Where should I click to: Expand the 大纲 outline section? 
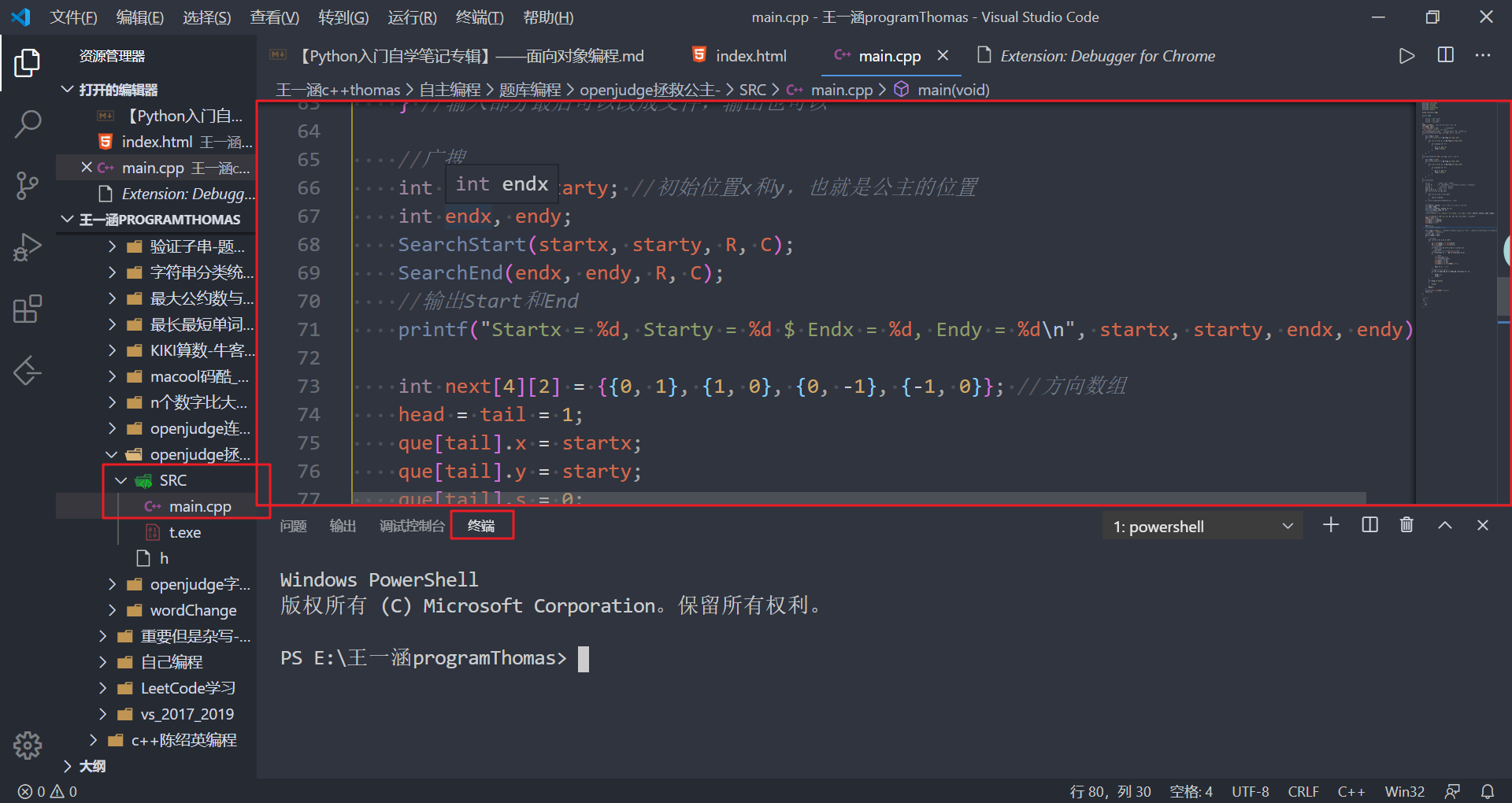(x=156, y=766)
